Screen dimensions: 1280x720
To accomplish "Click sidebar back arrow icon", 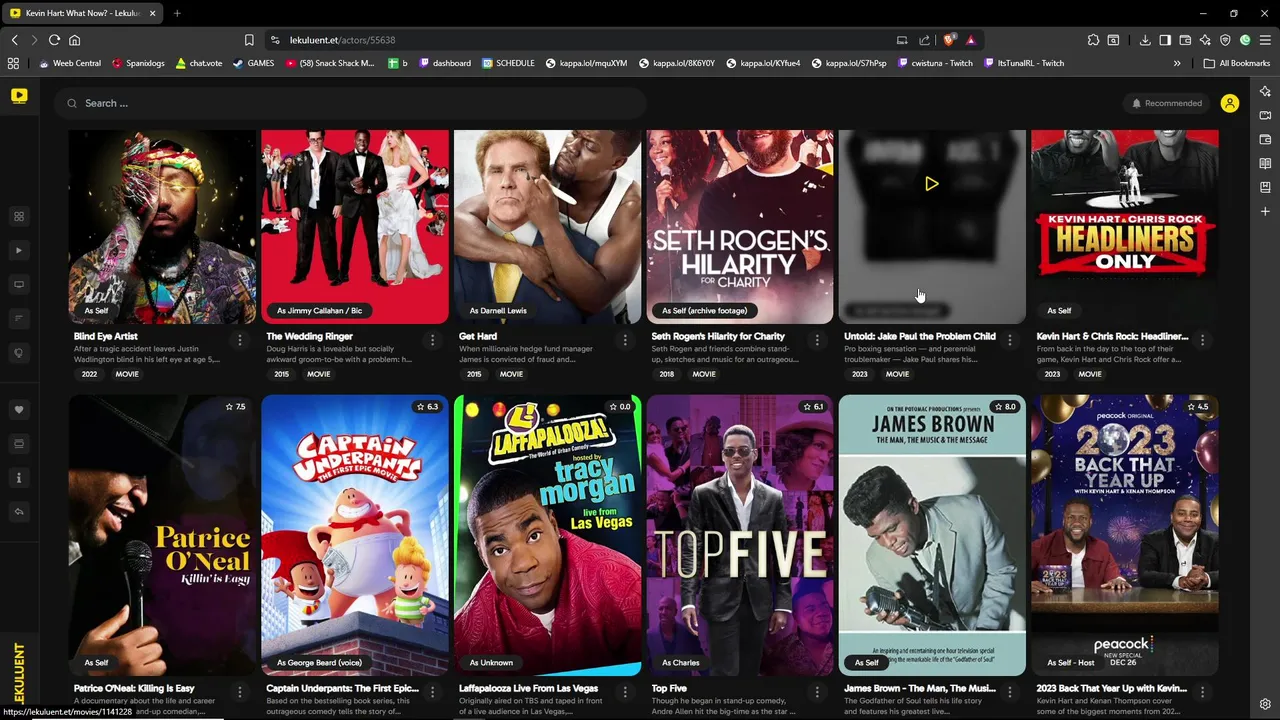I will 18,512.
